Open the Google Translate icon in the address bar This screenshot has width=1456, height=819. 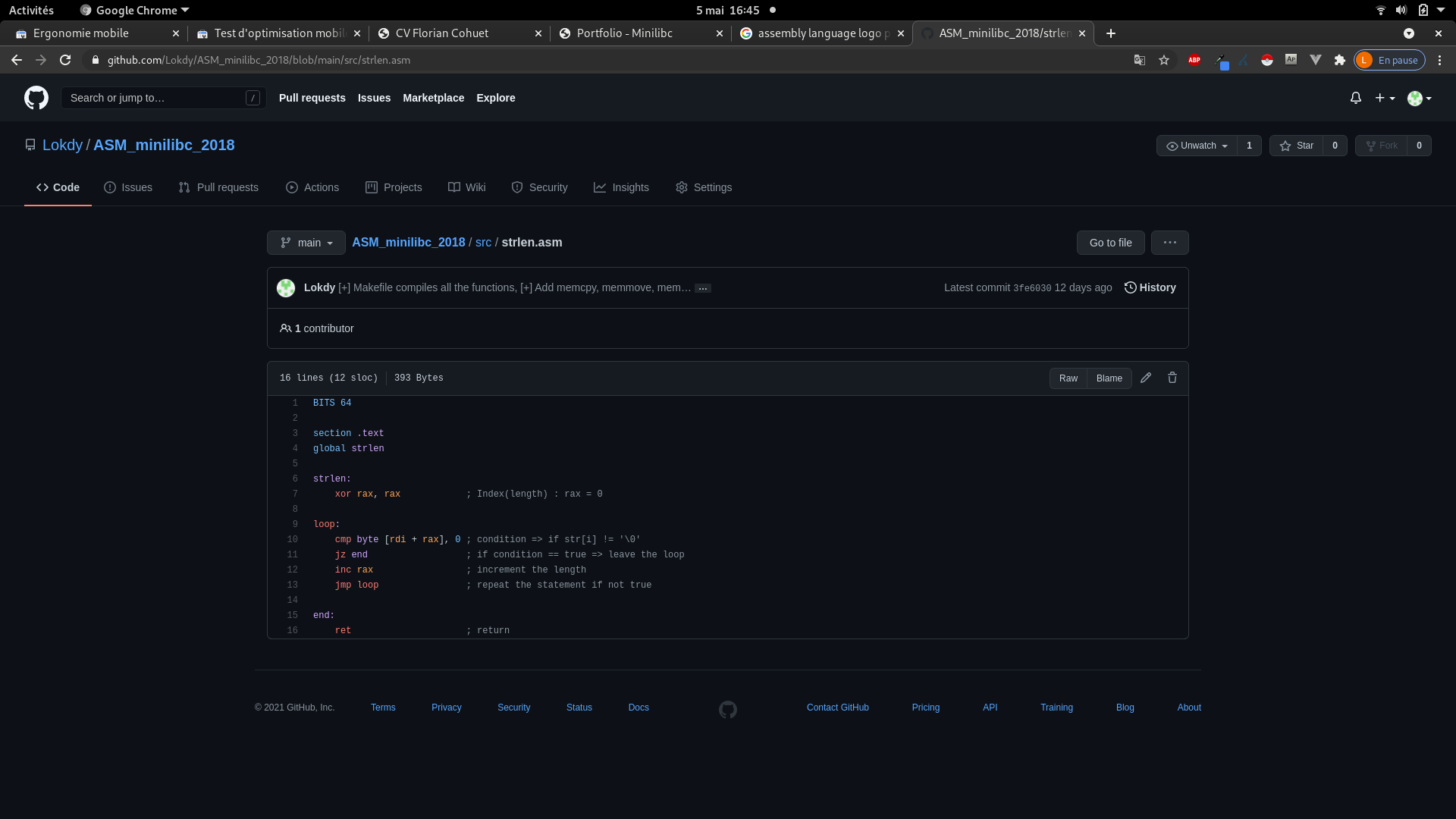(x=1140, y=60)
